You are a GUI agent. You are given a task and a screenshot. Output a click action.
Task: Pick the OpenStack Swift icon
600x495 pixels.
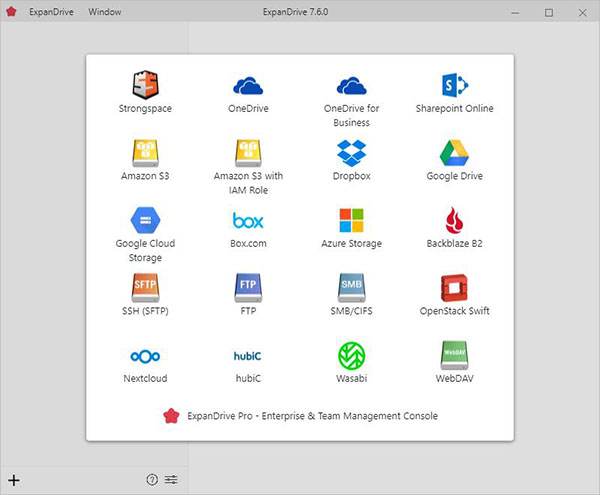[x=455, y=288]
